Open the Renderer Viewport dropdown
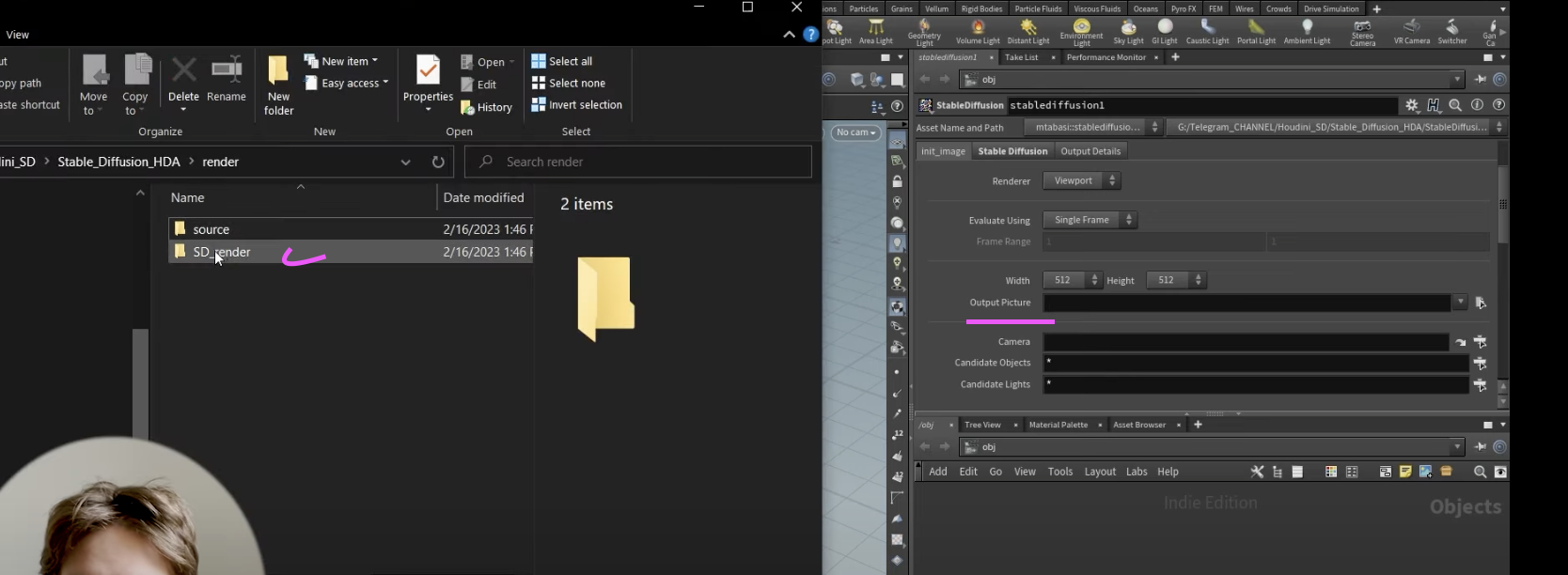Screen dimensions: 1568x575 [1081, 180]
